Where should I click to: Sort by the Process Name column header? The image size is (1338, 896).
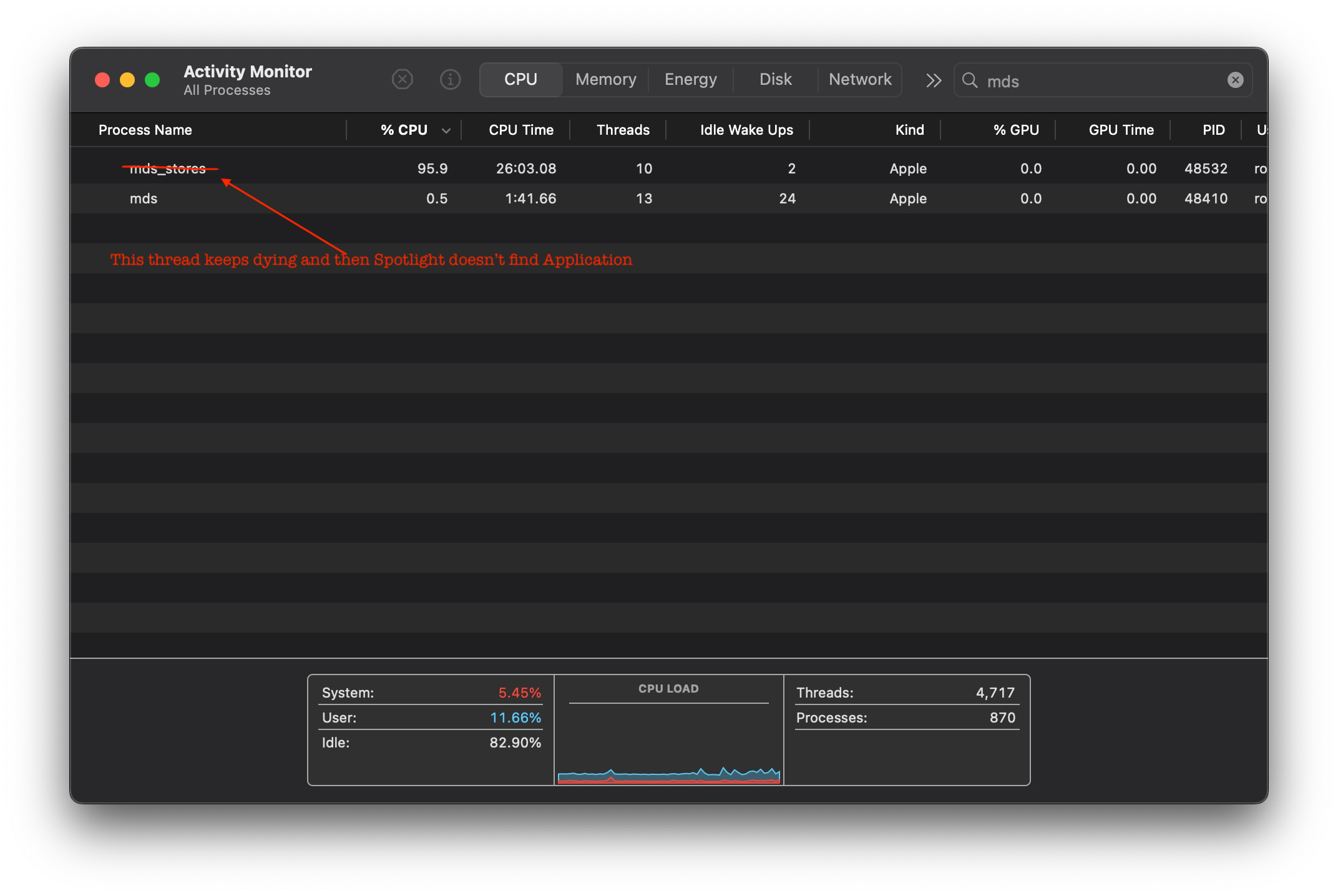[x=145, y=130]
